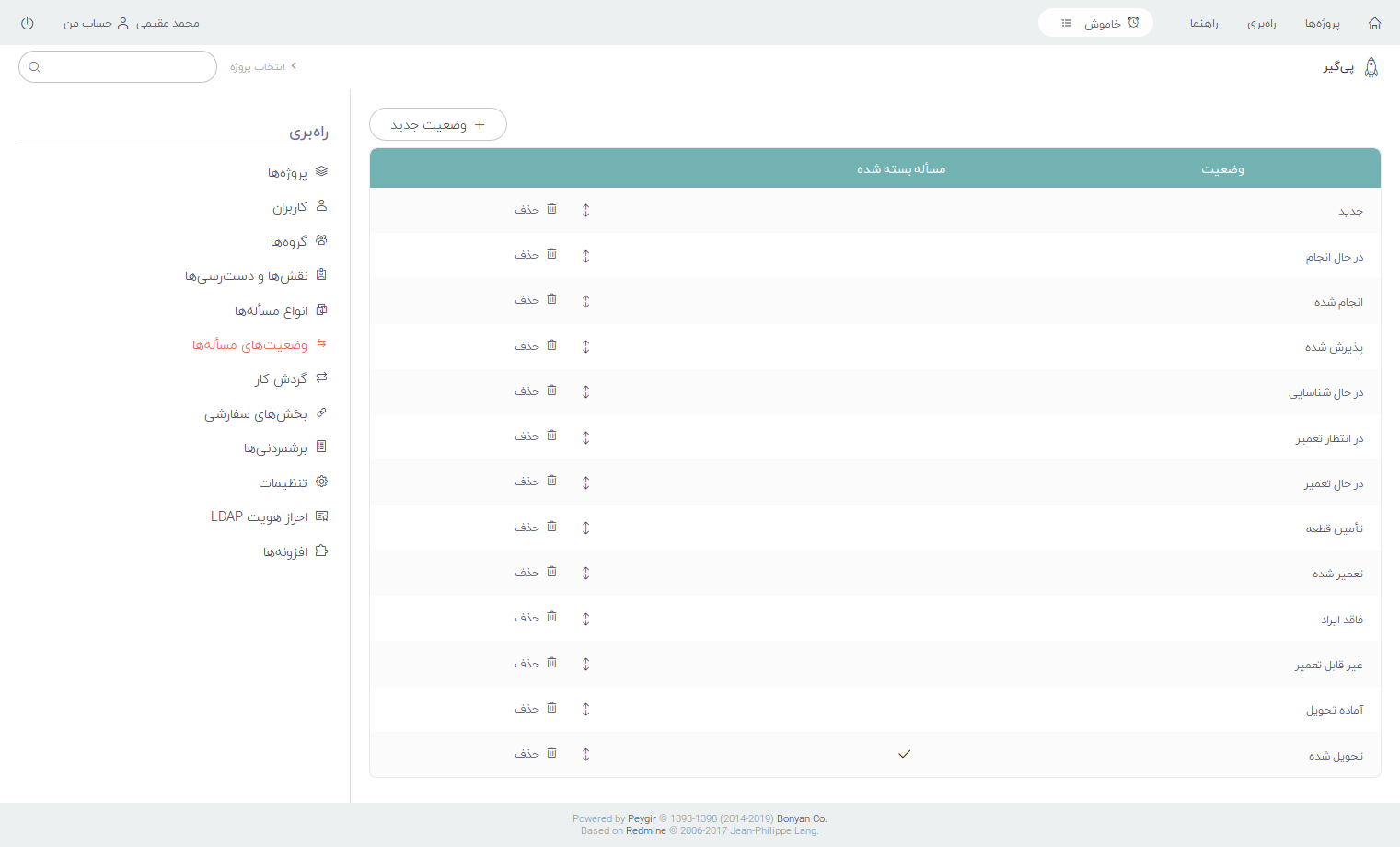Screen dimensions: 1400x847
Task: Click the magnifier icon in search box
Action: (x=35, y=67)
